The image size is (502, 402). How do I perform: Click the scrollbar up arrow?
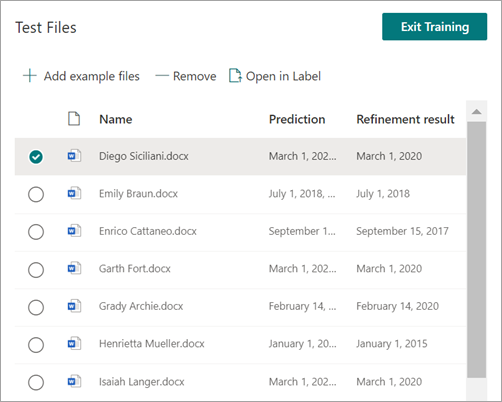477,112
